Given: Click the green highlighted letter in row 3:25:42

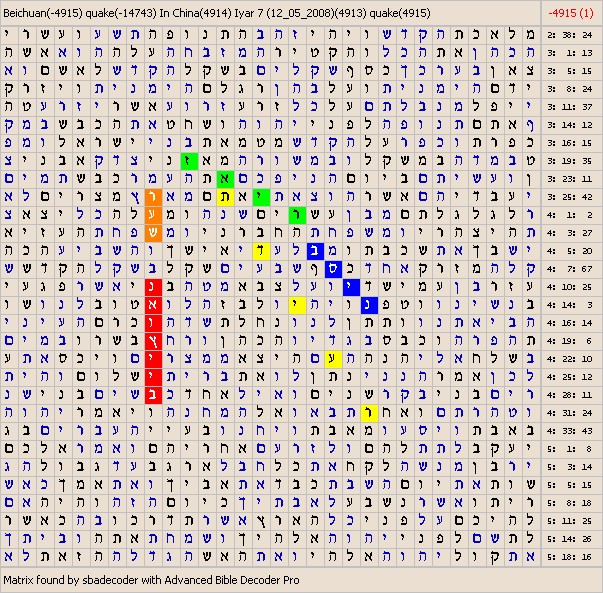Looking at the screenshot, I should [x=262, y=197].
